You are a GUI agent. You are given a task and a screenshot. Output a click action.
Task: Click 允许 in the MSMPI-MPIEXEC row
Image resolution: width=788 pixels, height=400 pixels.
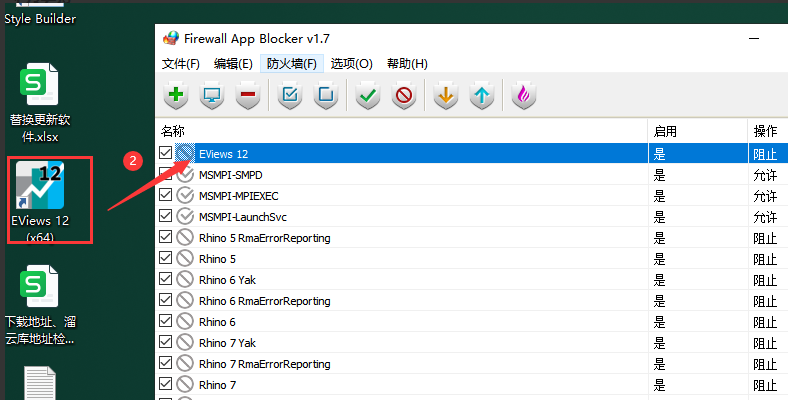765,196
